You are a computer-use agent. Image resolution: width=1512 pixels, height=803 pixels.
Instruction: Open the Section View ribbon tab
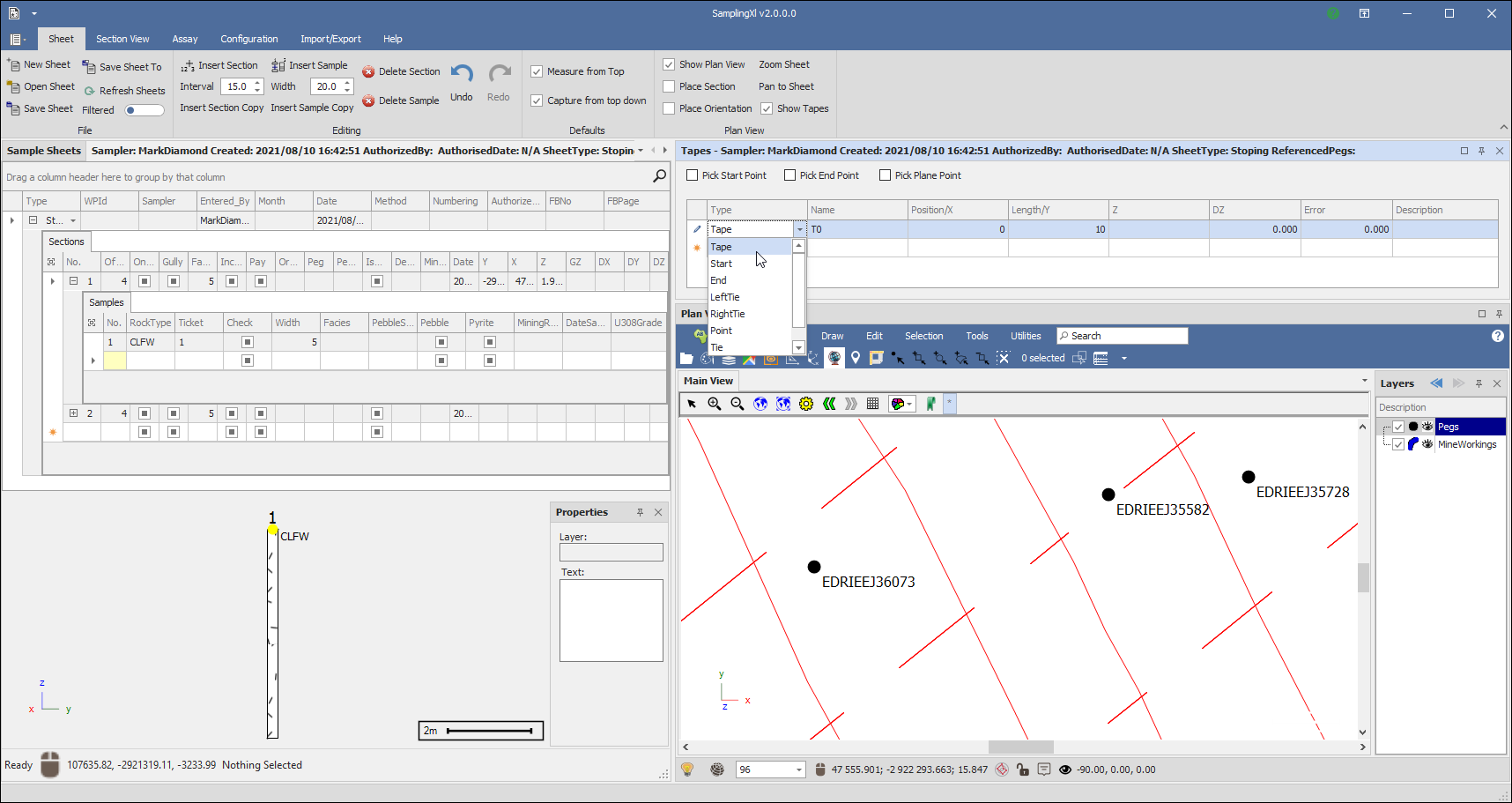122,39
